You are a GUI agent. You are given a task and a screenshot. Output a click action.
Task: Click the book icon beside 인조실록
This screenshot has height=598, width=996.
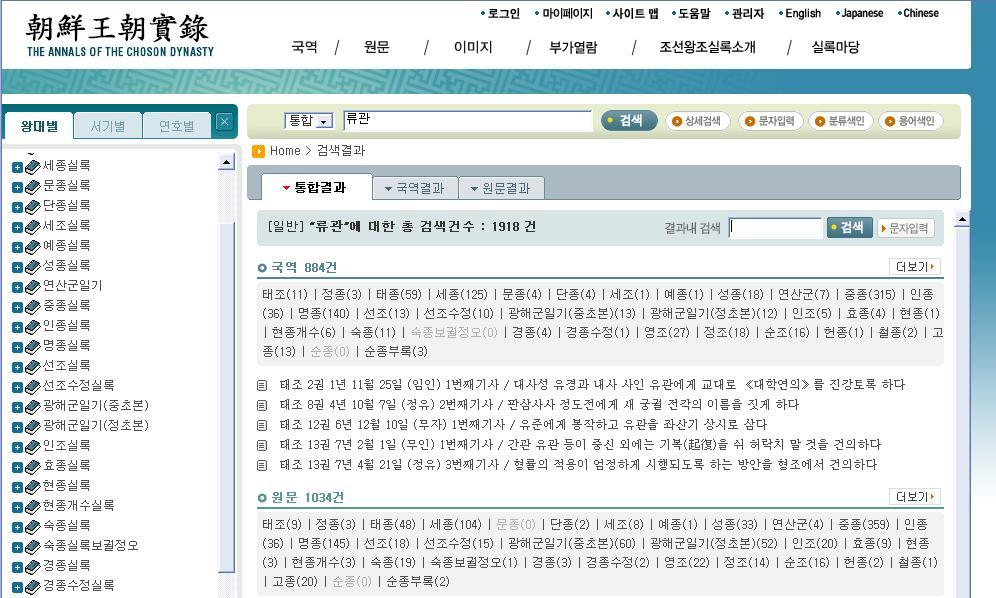pyautogui.click(x=32, y=447)
